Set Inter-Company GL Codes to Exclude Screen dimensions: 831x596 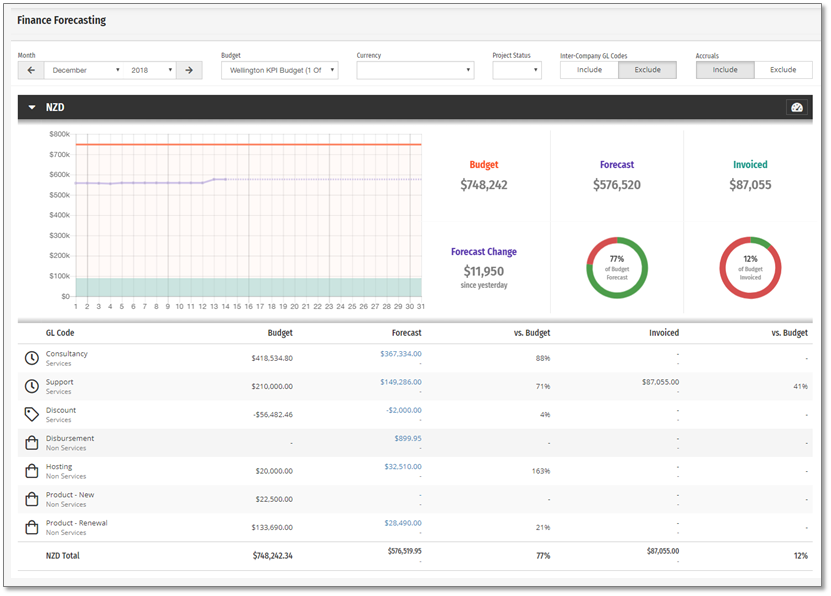point(647,70)
